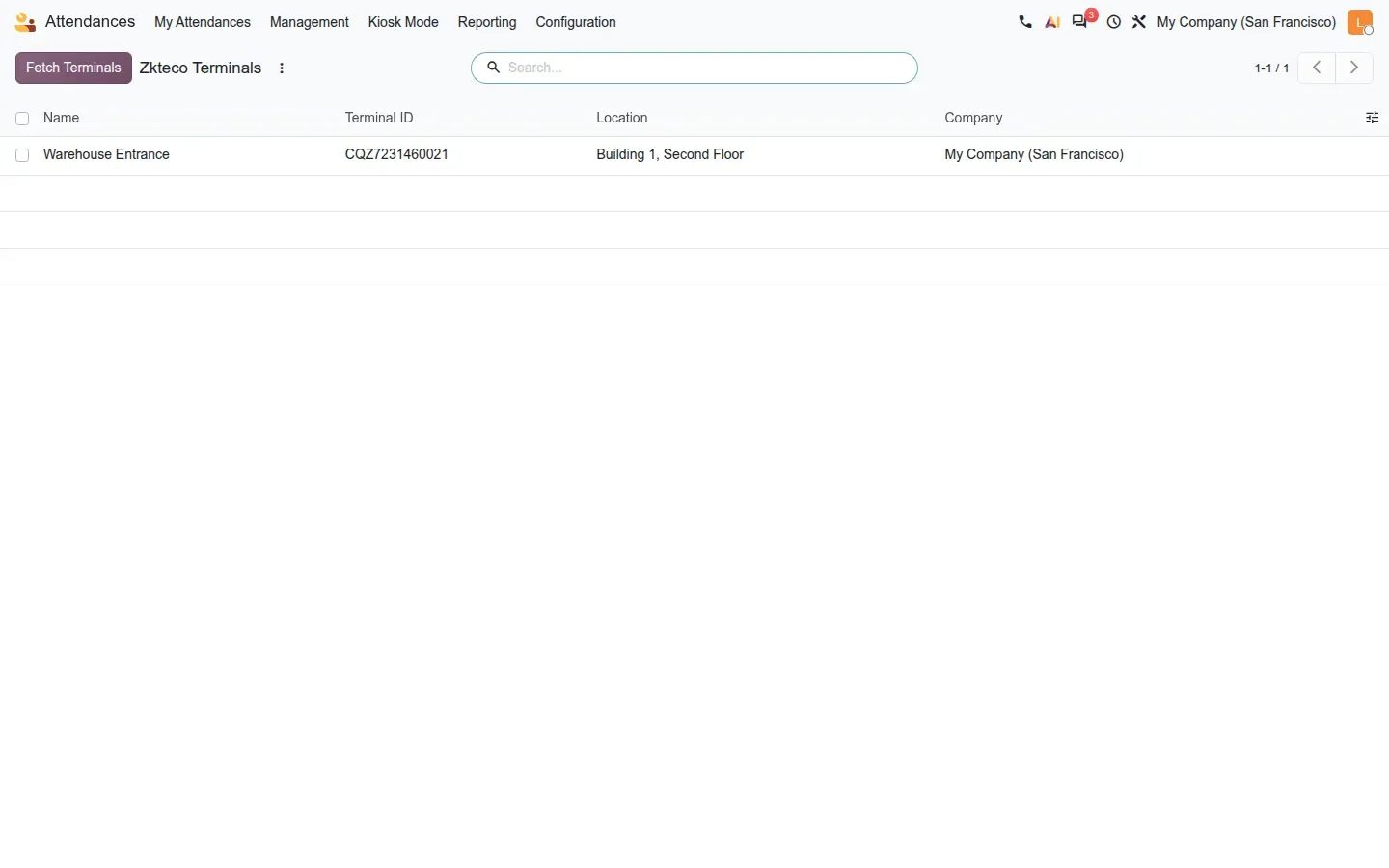Select the Warehouse Entrance row checkbox
The height and width of the screenshot is (868, 1389).
22,155
